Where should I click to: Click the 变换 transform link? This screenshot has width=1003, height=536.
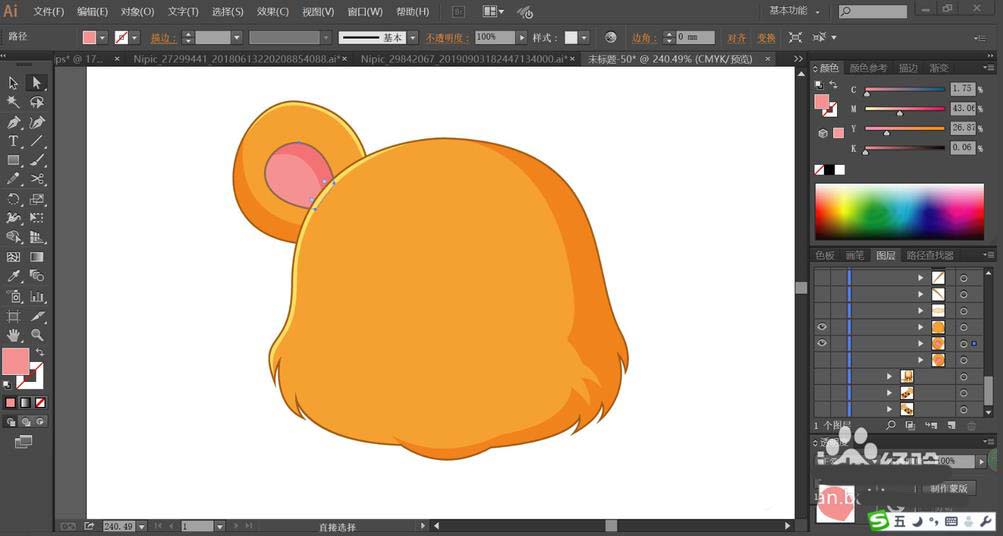[766, 37]
